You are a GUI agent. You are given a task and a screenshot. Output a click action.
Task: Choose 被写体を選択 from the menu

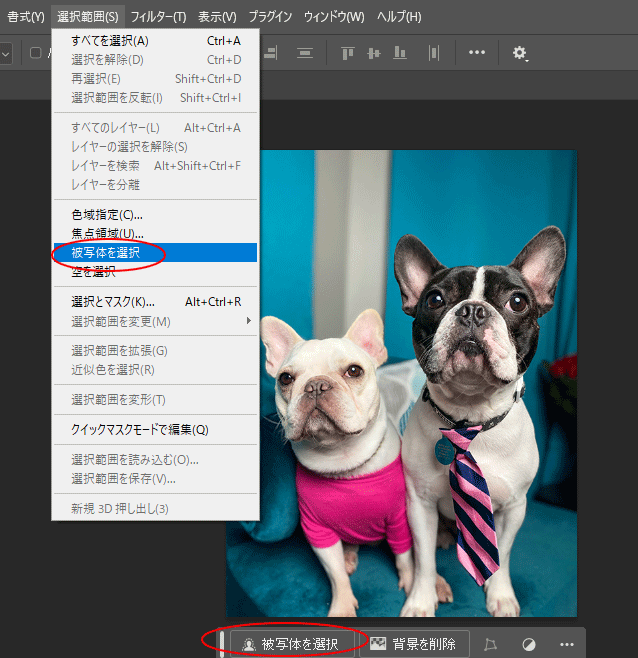(x=105, y=252)
